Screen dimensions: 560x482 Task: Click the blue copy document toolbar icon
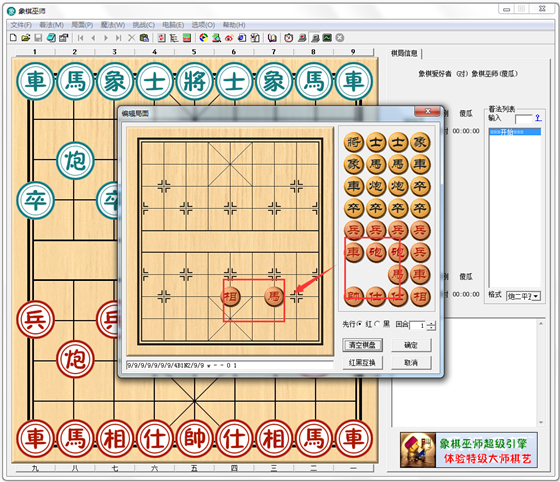point(242,37)
